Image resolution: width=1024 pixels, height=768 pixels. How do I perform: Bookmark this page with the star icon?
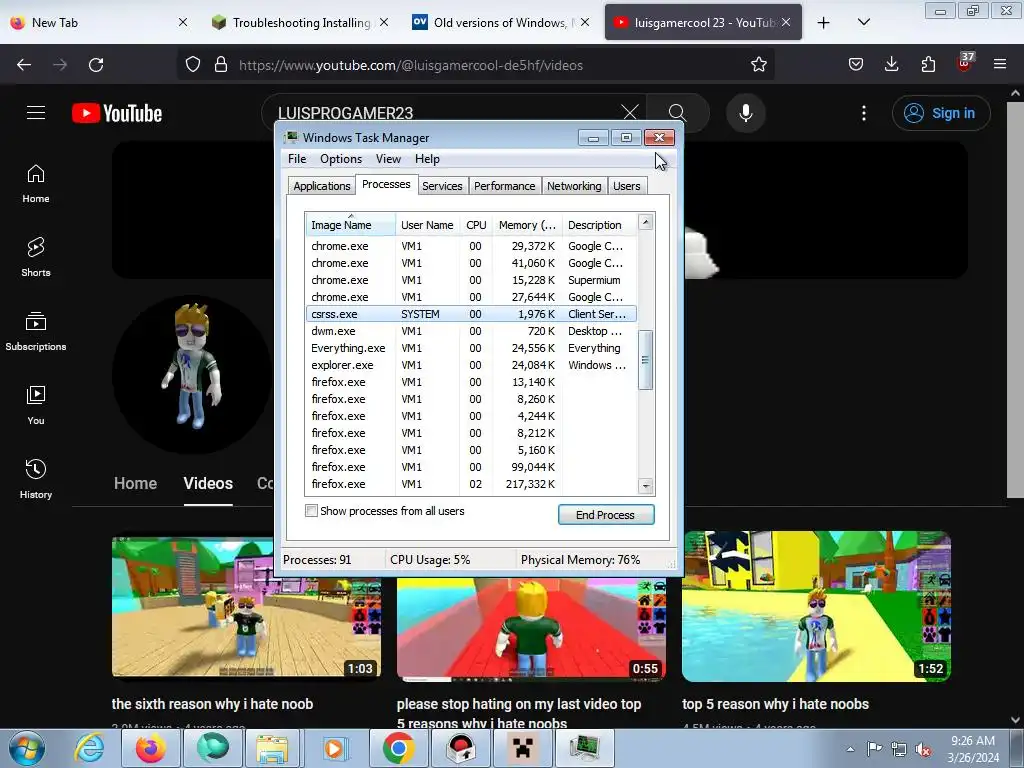coord(758,65)
